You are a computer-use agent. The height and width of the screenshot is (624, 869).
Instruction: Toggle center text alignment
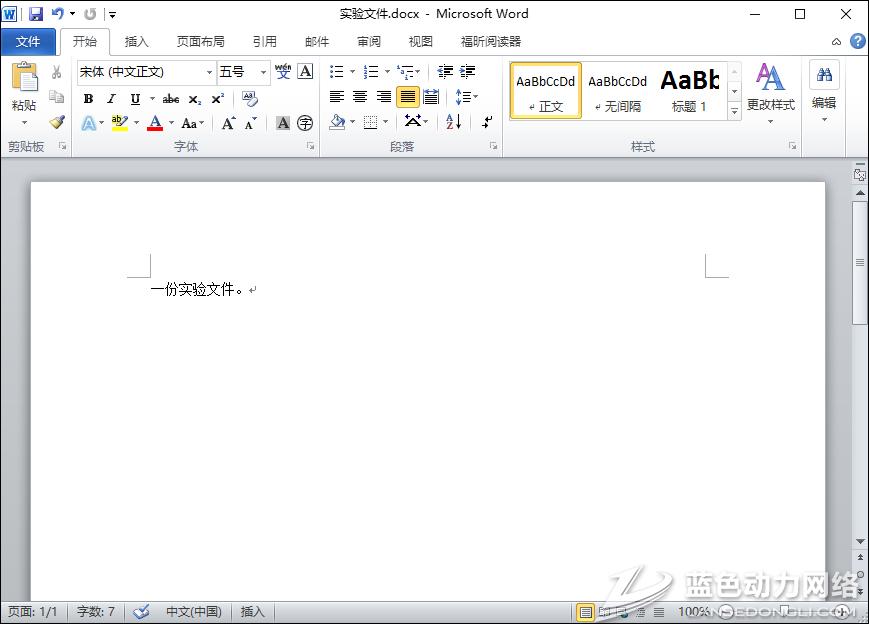point(359,97)
